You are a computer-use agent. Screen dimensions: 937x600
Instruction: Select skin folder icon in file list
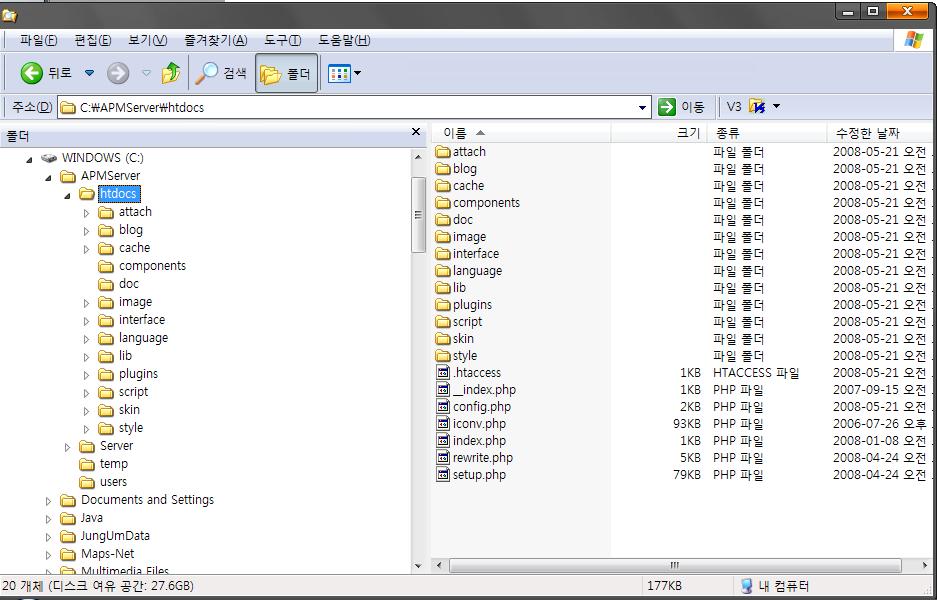443,338
